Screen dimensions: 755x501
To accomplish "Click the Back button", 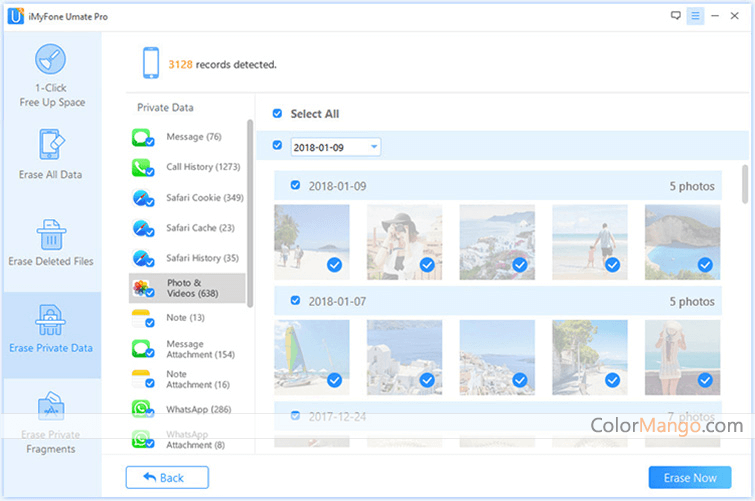I will 167,478.
